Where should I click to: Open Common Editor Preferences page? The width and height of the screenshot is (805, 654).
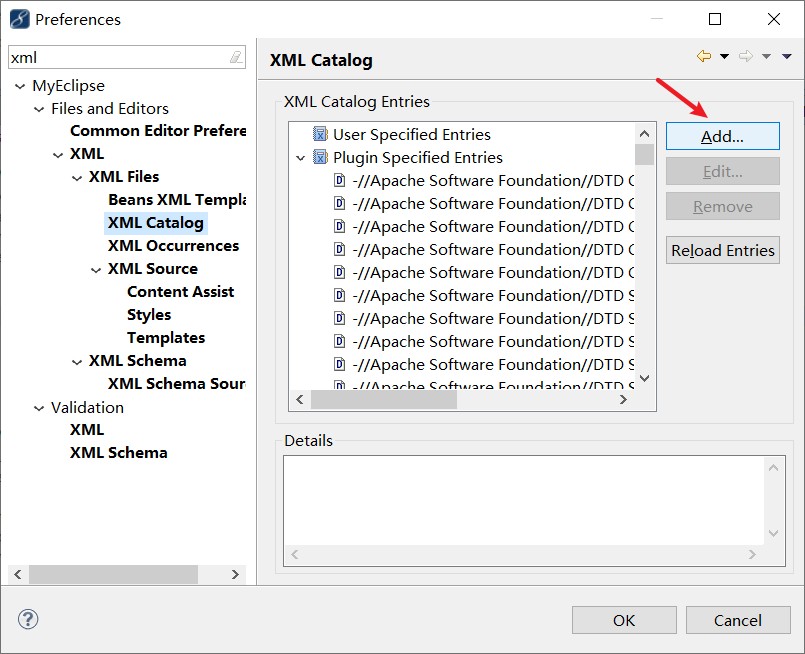click(158, 131)
